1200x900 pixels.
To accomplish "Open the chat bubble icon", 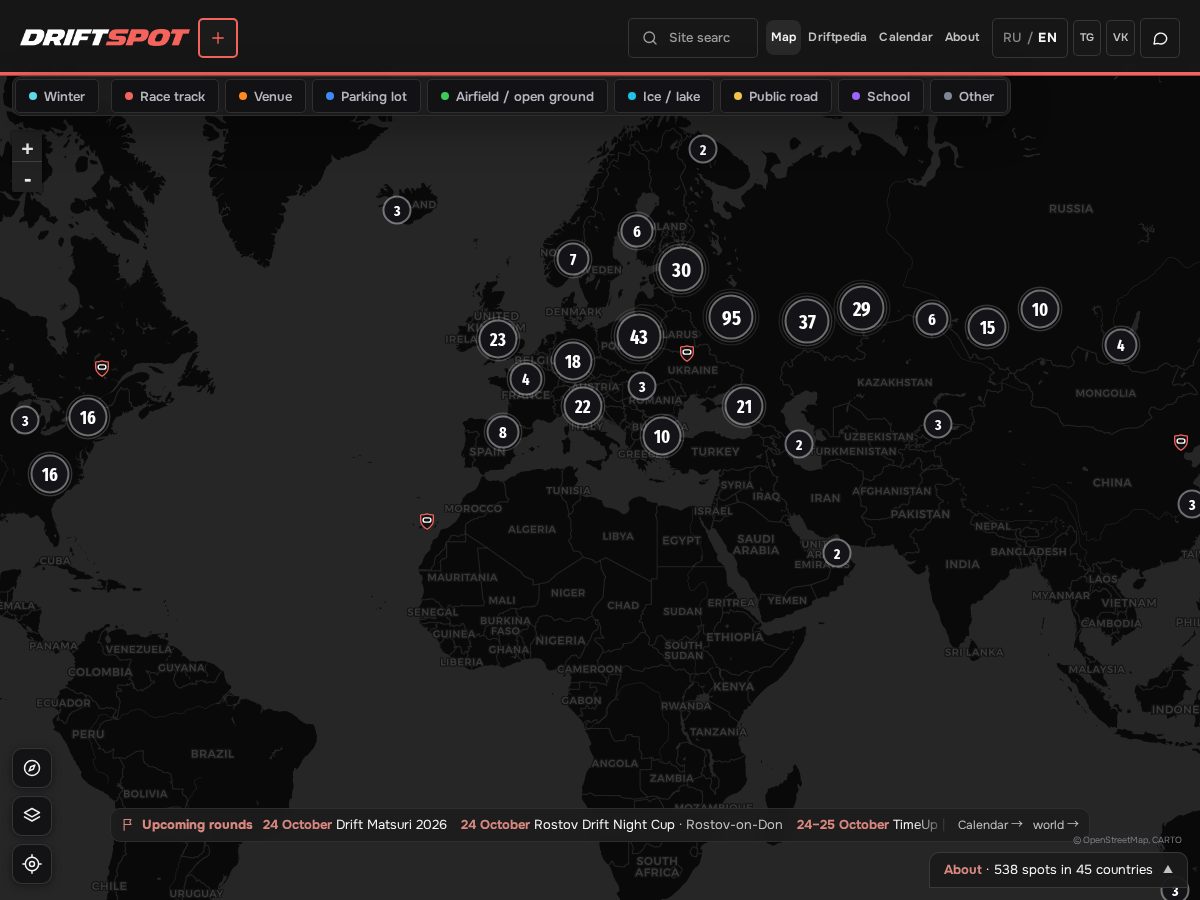I will pyautogui.click(x=1160, y=38).
